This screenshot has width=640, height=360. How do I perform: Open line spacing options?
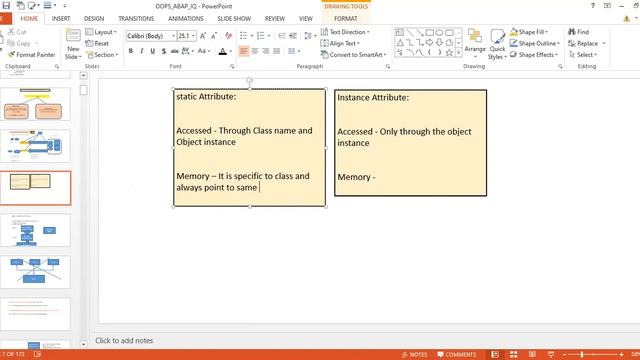310,36
